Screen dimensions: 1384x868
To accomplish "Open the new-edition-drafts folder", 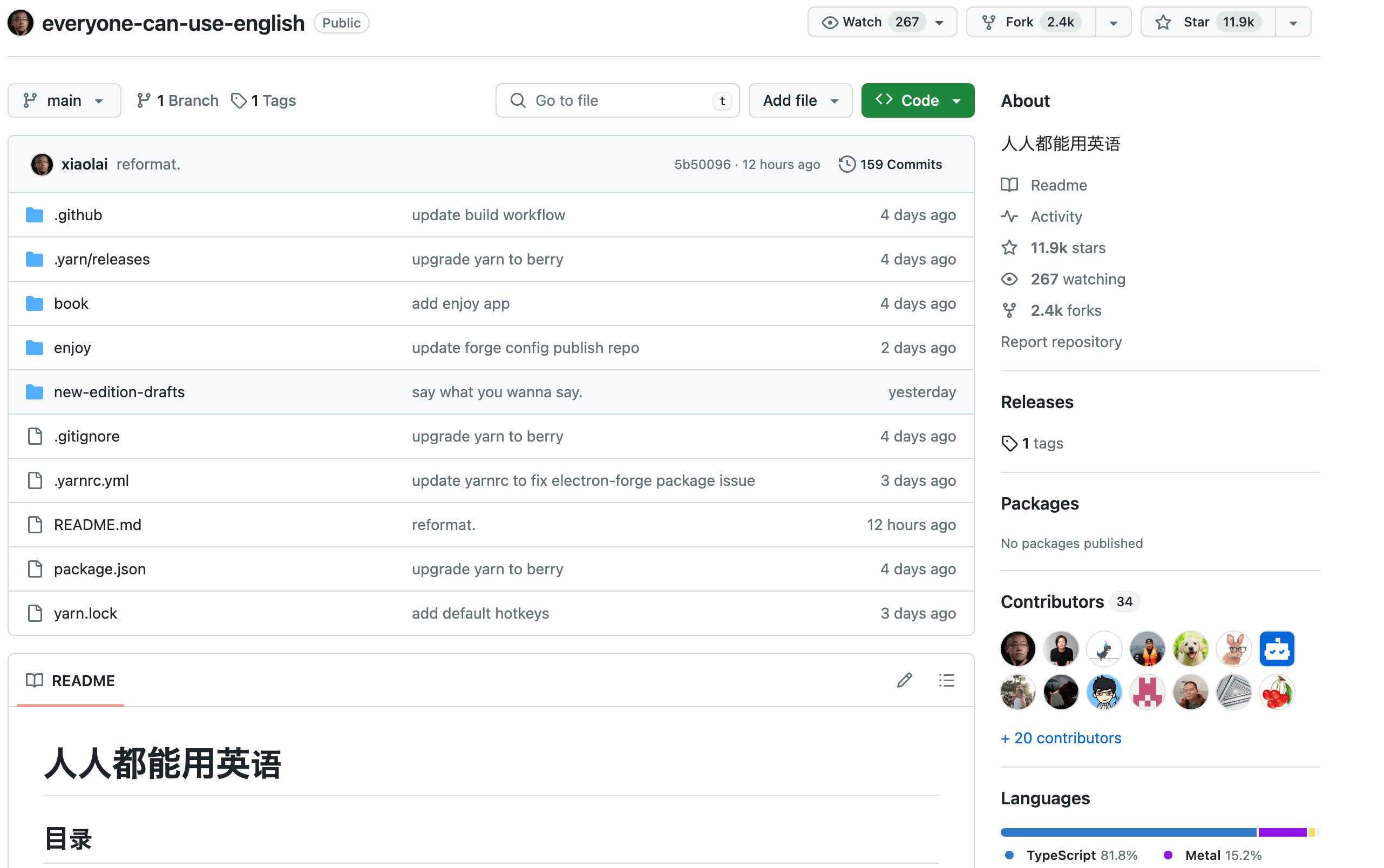I will click(119, 392).
